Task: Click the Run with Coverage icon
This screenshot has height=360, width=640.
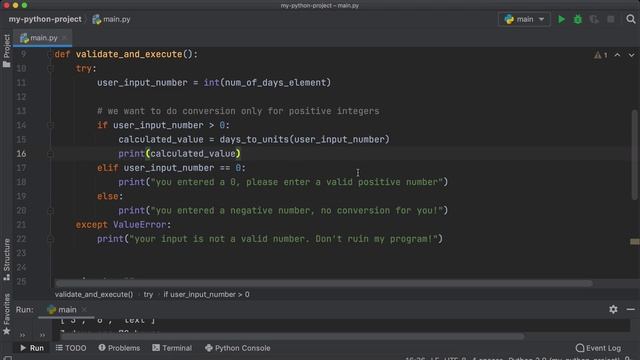Action: [x=594, y=19]
